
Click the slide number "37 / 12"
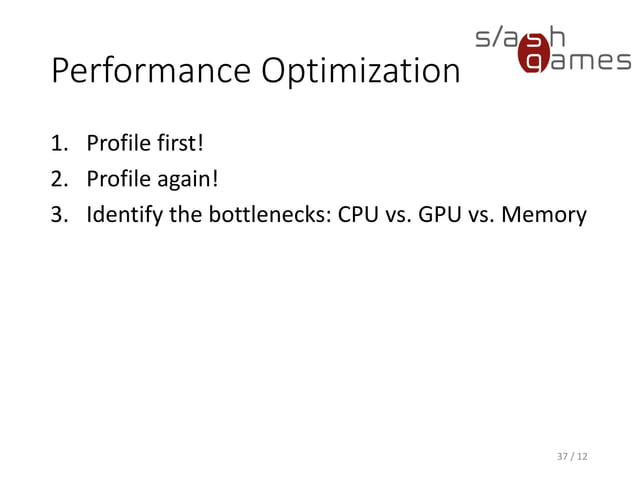pos(573,457)
